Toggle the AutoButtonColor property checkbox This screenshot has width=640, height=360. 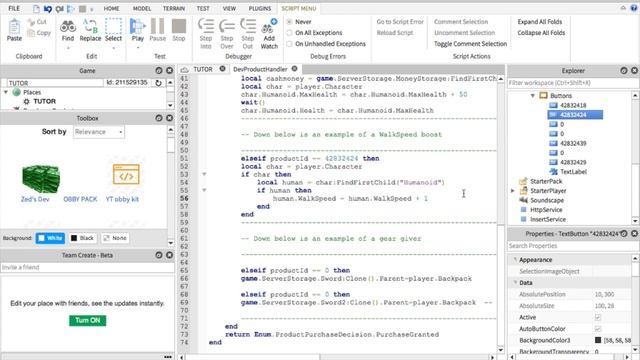point(598,329)
